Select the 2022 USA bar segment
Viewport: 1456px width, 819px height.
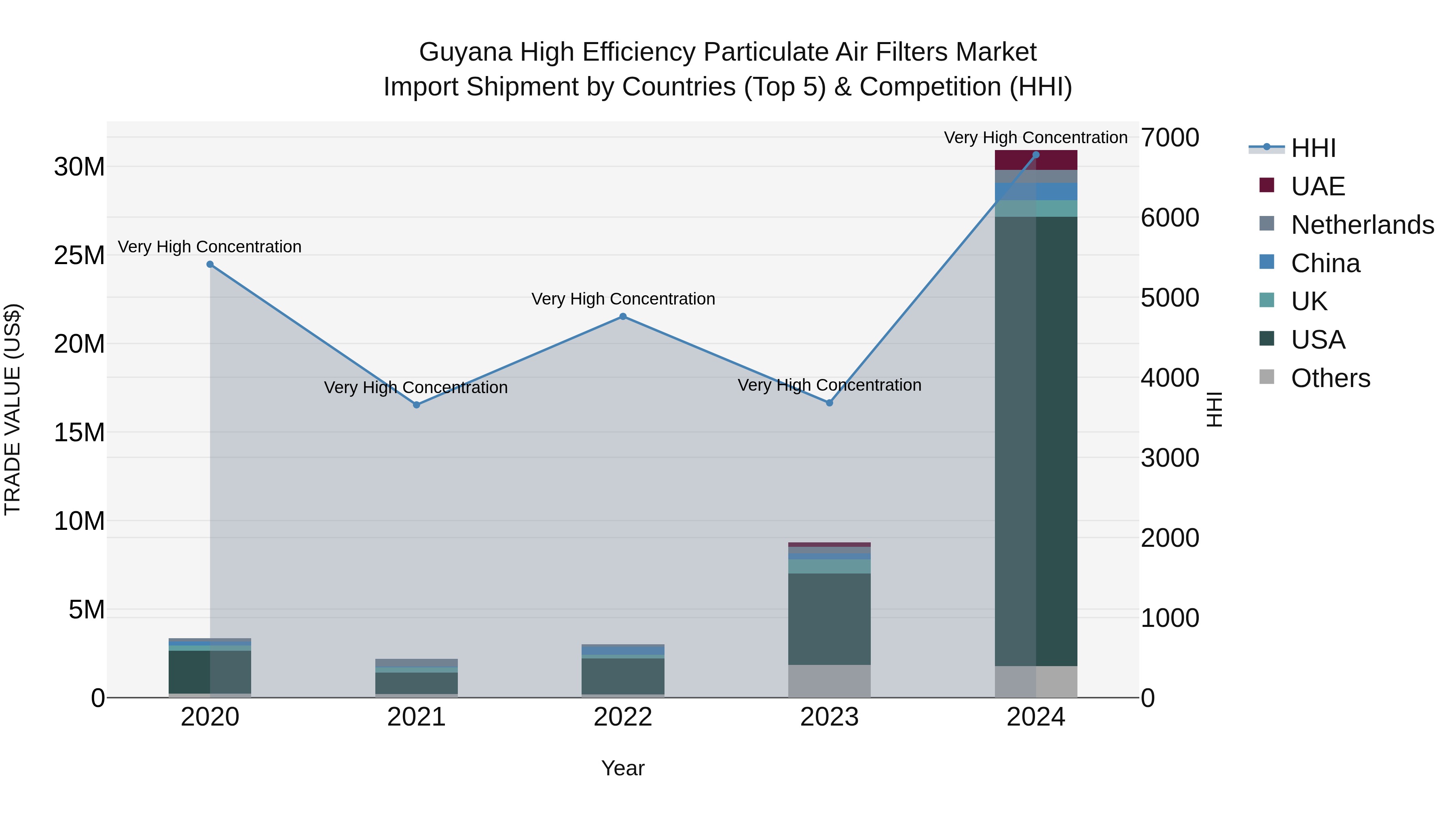(623, 677)
